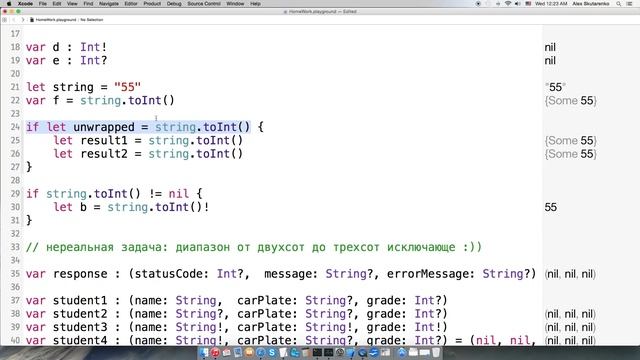
Task: Click the Russian comment on line 33
Action: [253, 247]
